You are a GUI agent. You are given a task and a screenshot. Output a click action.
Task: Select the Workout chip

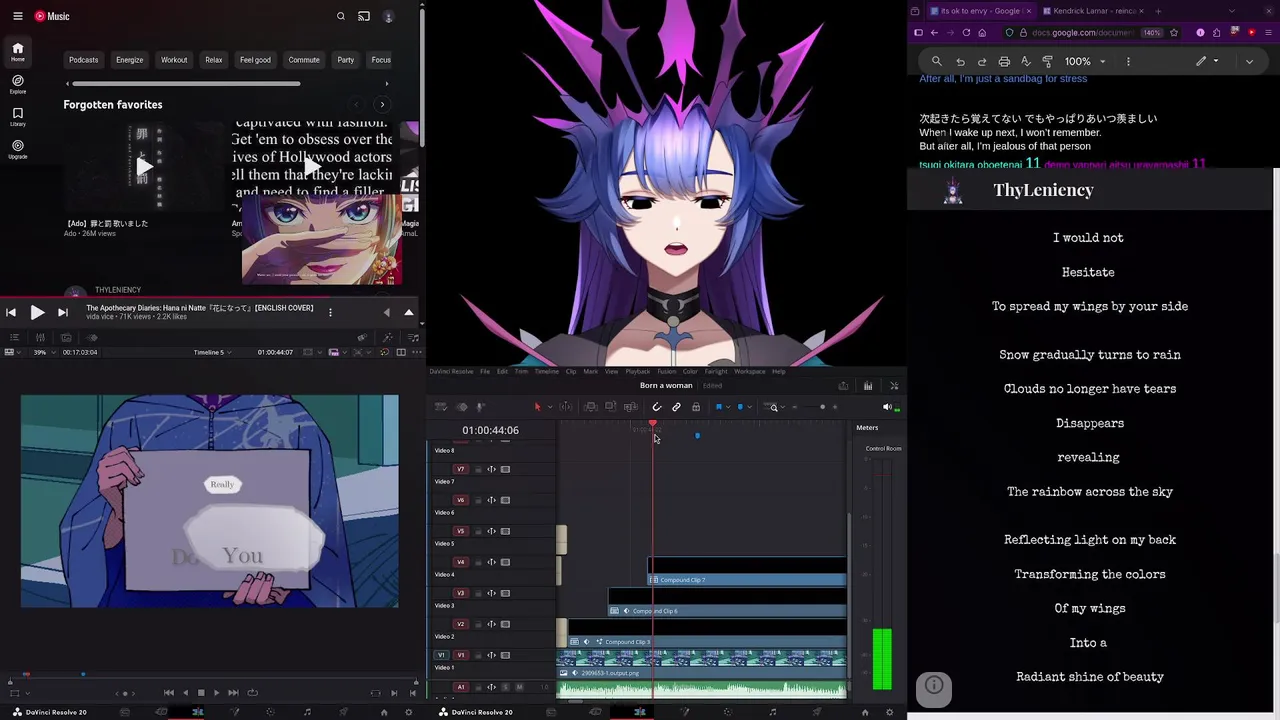tap(174, 60)
